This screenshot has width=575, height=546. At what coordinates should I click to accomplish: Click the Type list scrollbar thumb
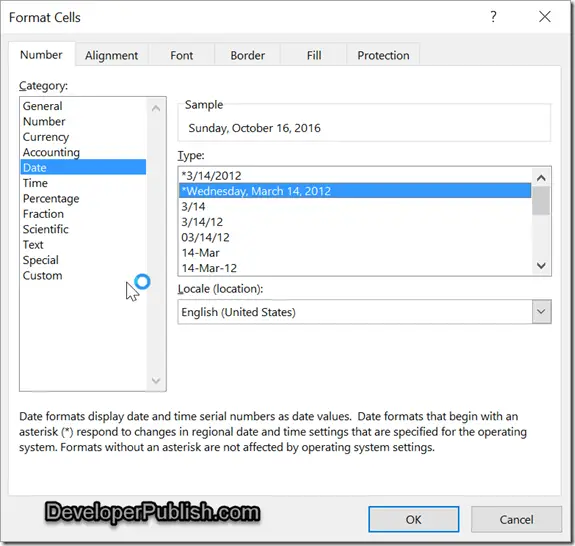(x=541, y=200)
